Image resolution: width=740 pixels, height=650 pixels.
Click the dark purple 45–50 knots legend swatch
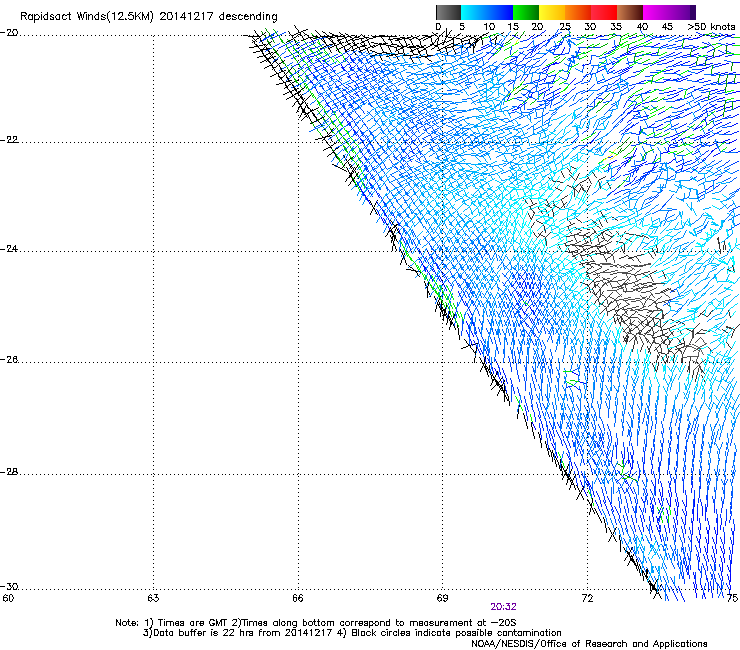pos(682,12)
